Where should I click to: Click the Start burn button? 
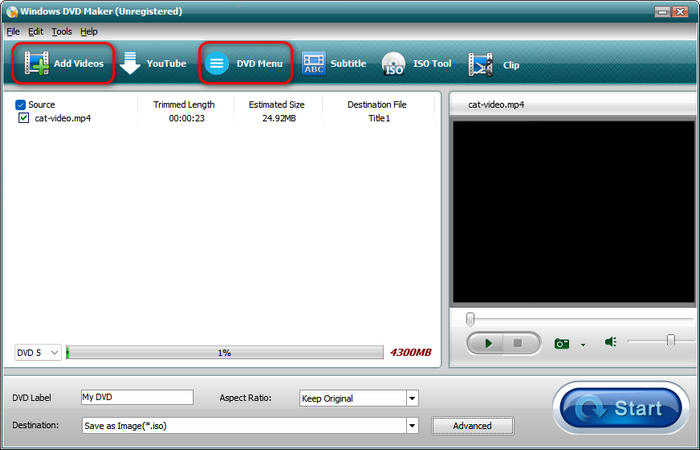[x=621, y=408]
